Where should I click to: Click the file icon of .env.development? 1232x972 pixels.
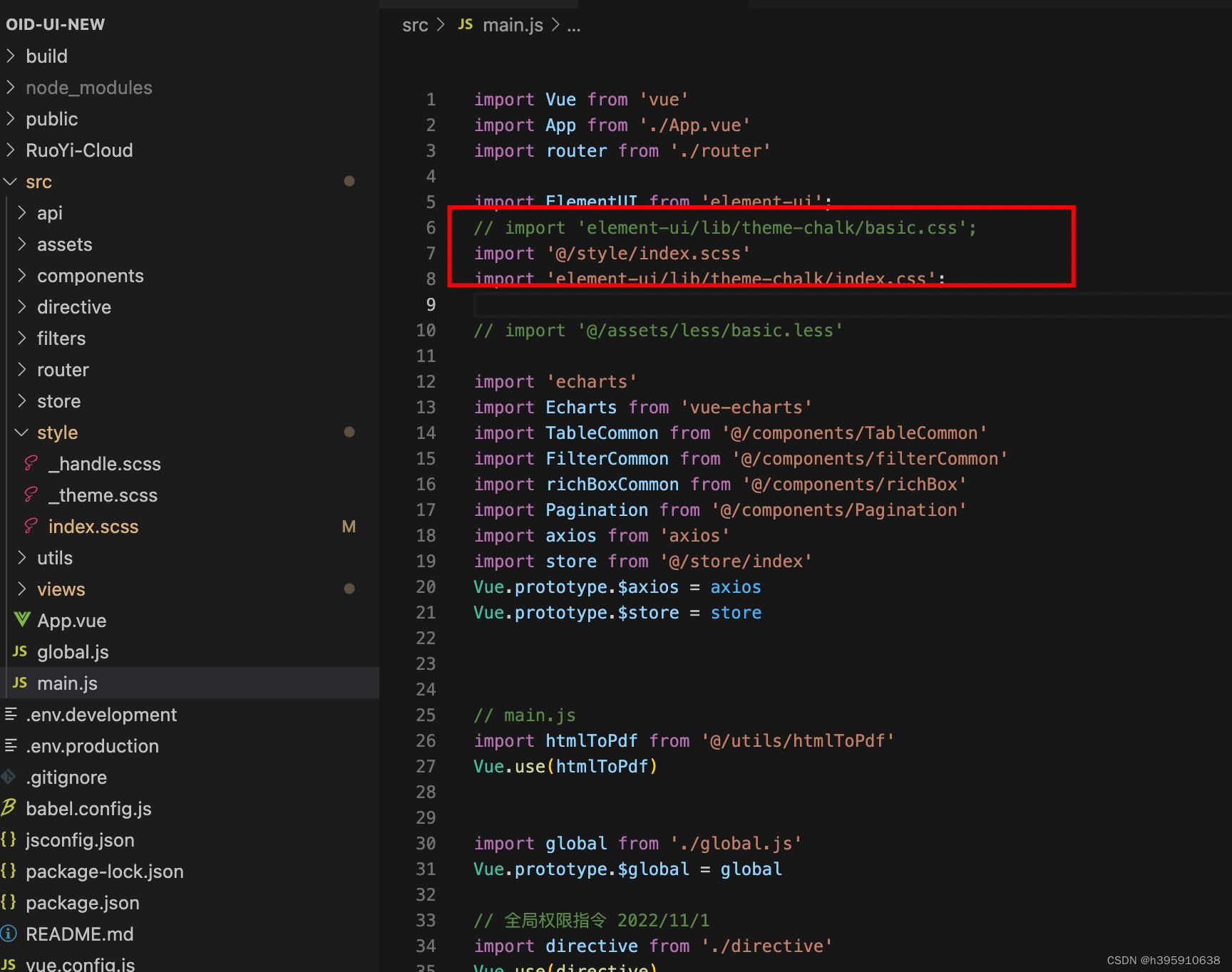11,713
